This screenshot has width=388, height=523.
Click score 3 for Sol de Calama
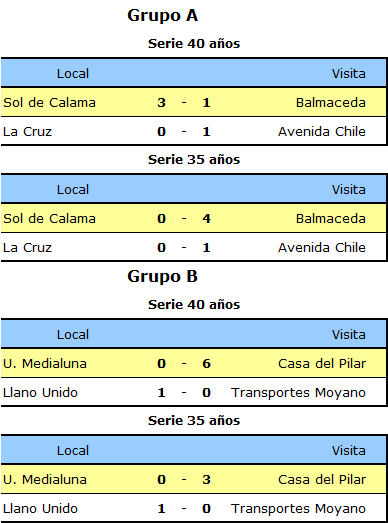[161, 102]
